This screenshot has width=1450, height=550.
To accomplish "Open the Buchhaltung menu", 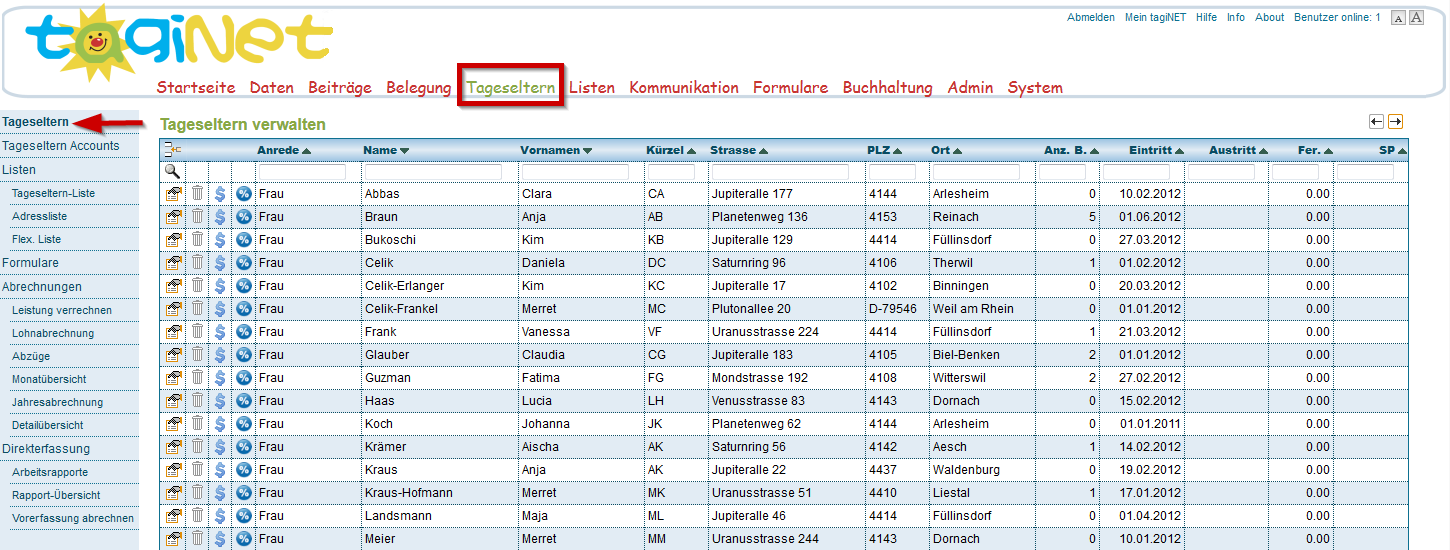I will click(887, 88).
